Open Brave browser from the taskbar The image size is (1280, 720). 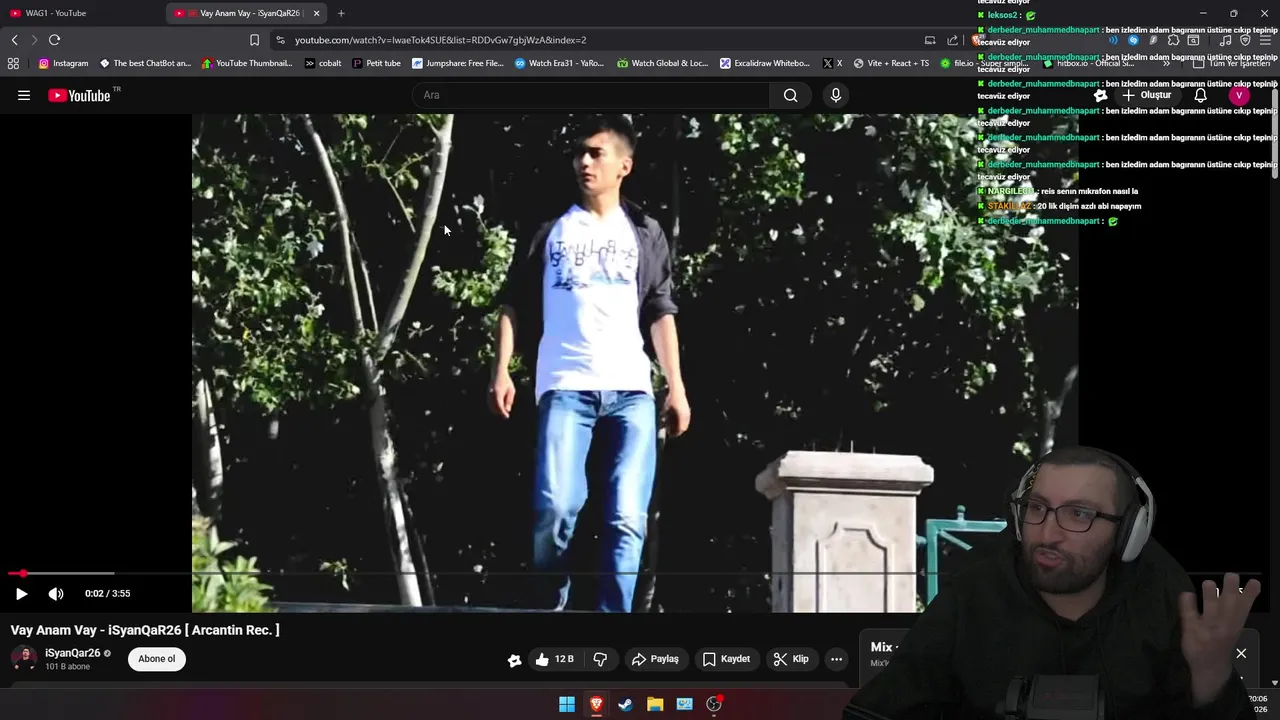pyautogui.click(x=596, y=704)
